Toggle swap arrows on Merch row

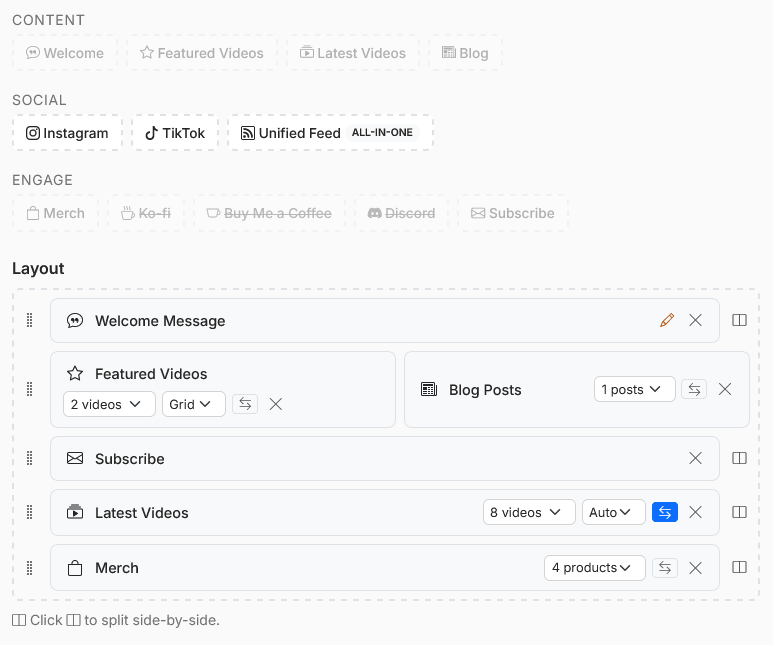[665, 568]
